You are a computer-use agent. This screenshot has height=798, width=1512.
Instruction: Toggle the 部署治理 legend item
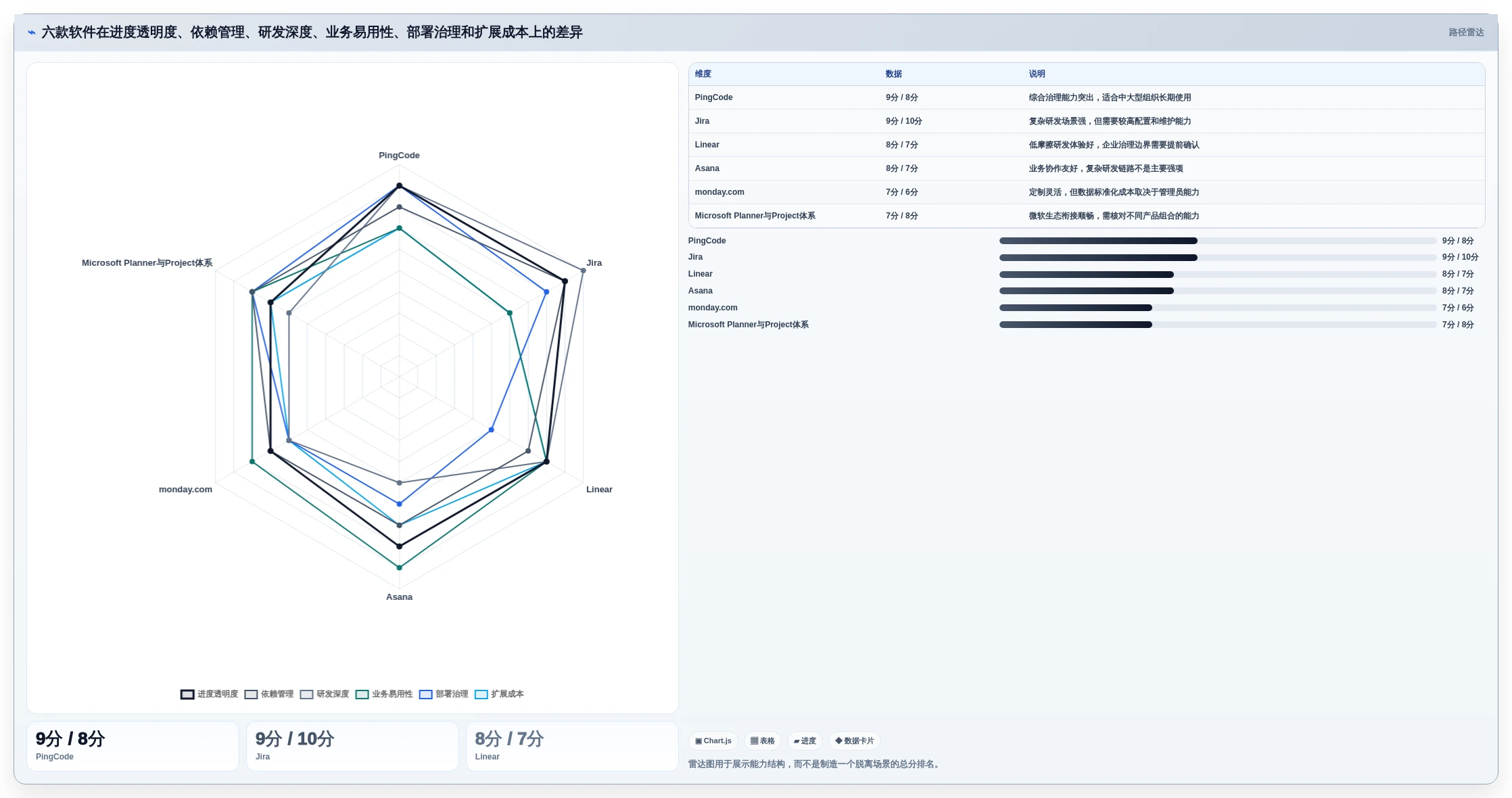point(444,695)
